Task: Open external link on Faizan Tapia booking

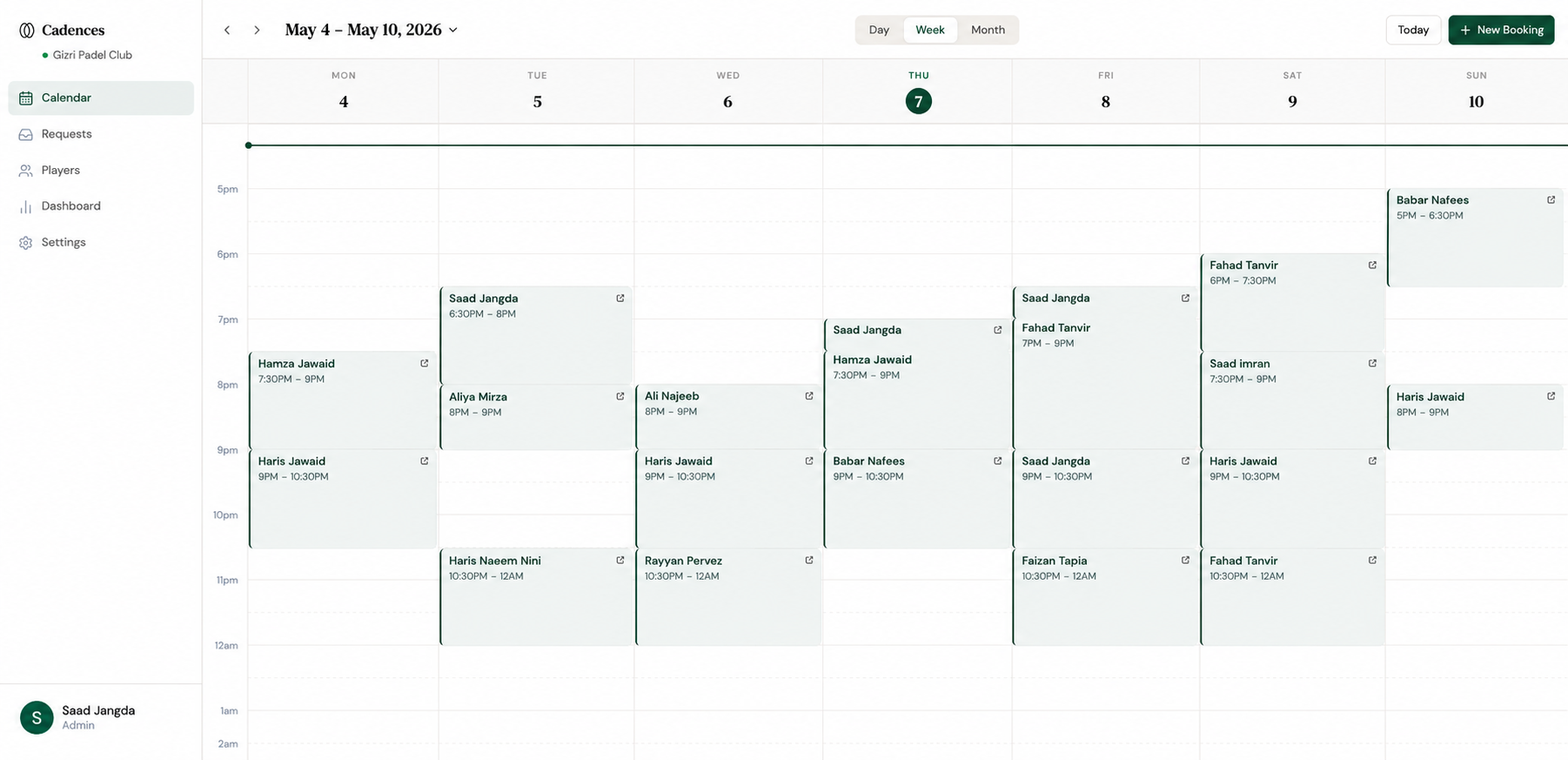Action: [x=1185, y=561]
